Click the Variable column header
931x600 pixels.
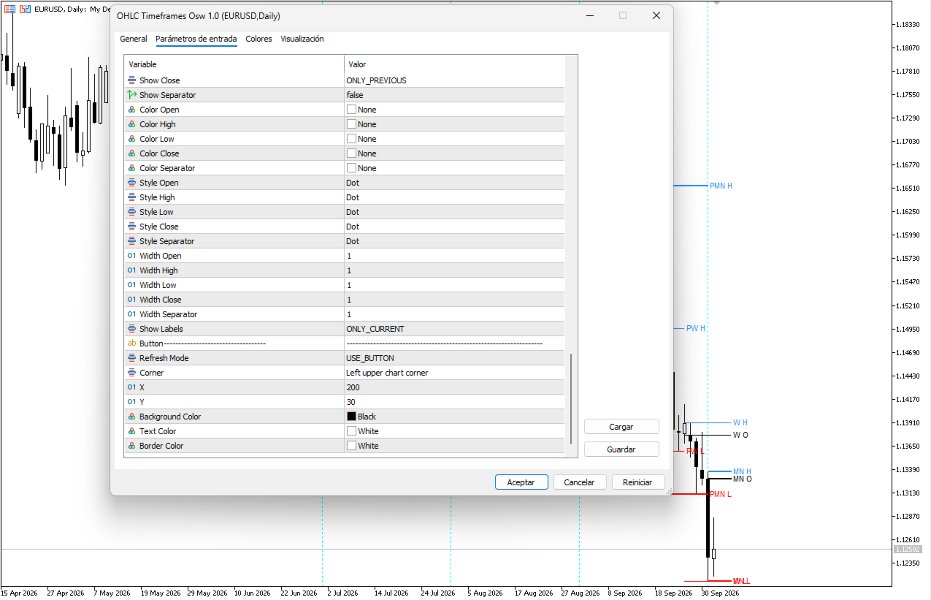(234, 64)
